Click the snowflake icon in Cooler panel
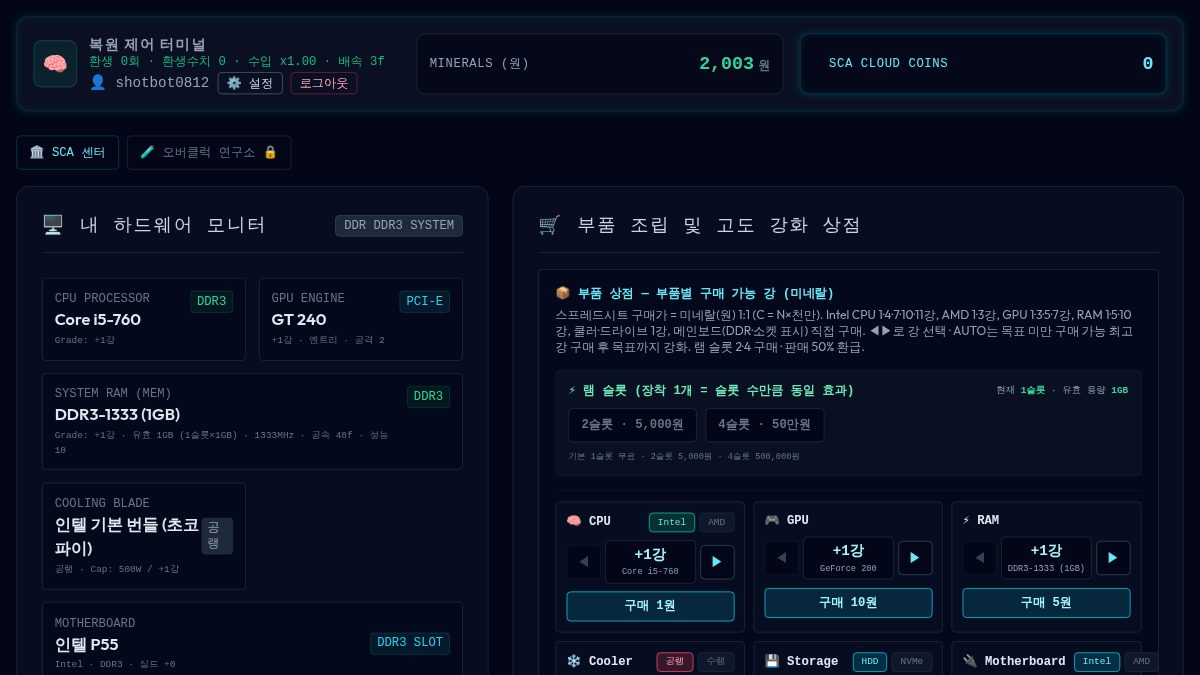The height and width of the screenshot is (675, 1200). coord(574,661)
